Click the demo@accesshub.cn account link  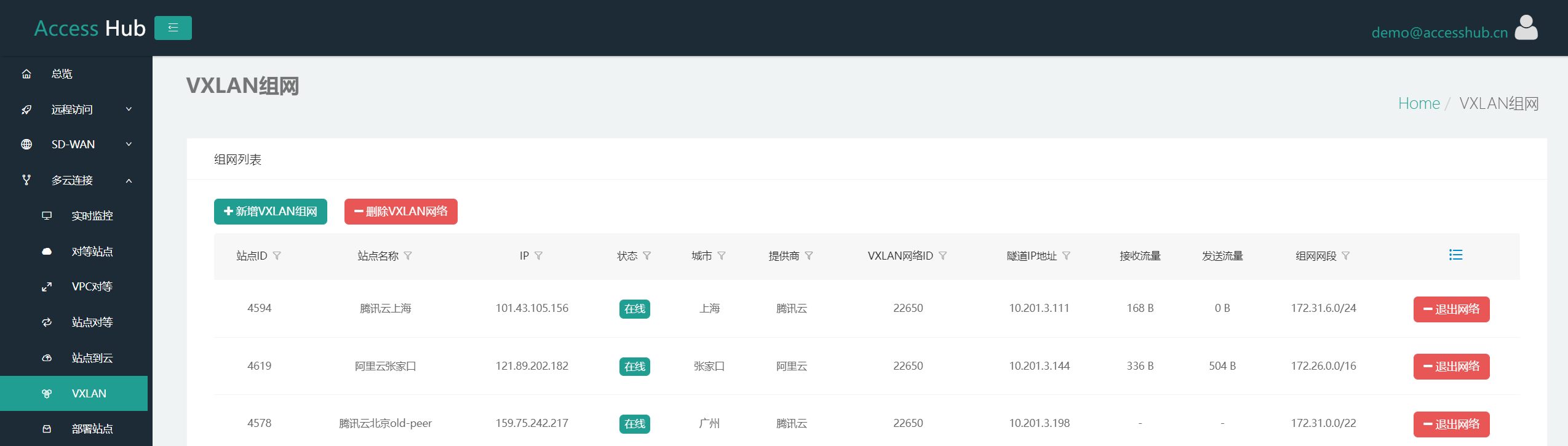[1439, 33]
